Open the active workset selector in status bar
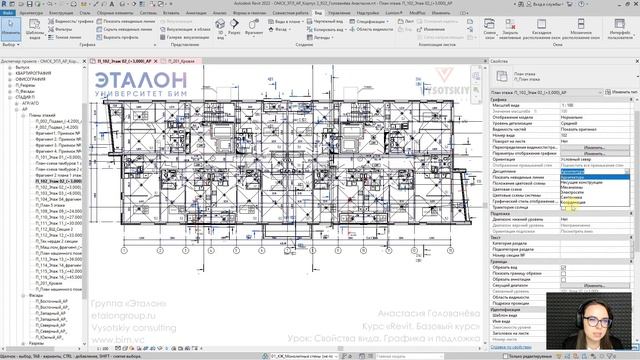Image resolution: width=640 pixels, height=360 pixels. pyautogui.click(x=303, y=356)
